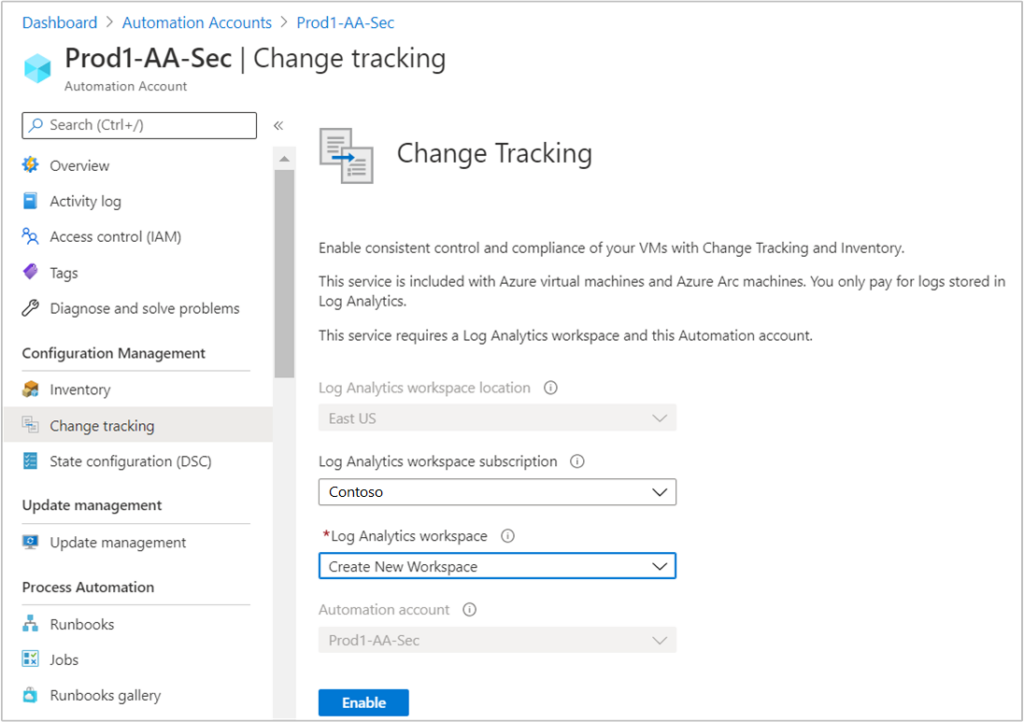Viewport: 1024px width, 722px height.
Task: Open the Overview page icon in sidebar
Action: (33, 165)
